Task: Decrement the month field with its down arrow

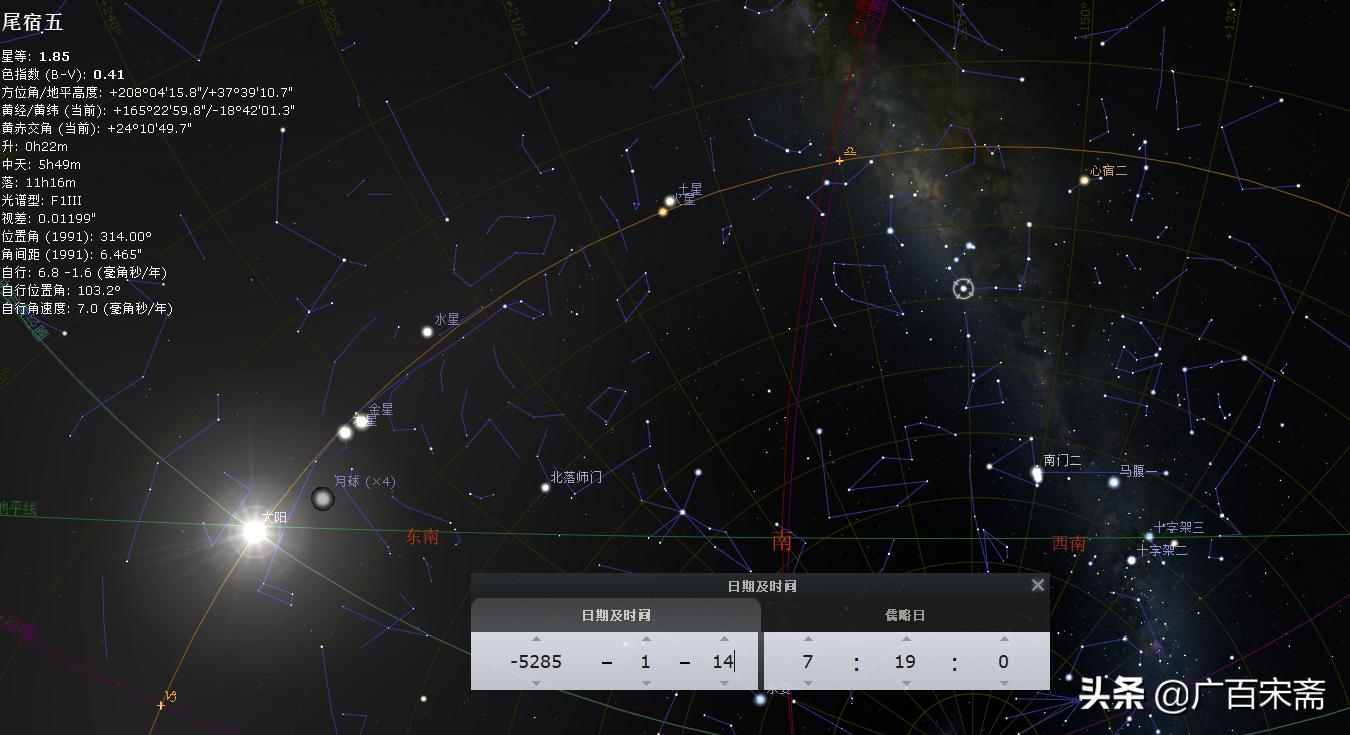Action: click(646, 683)
